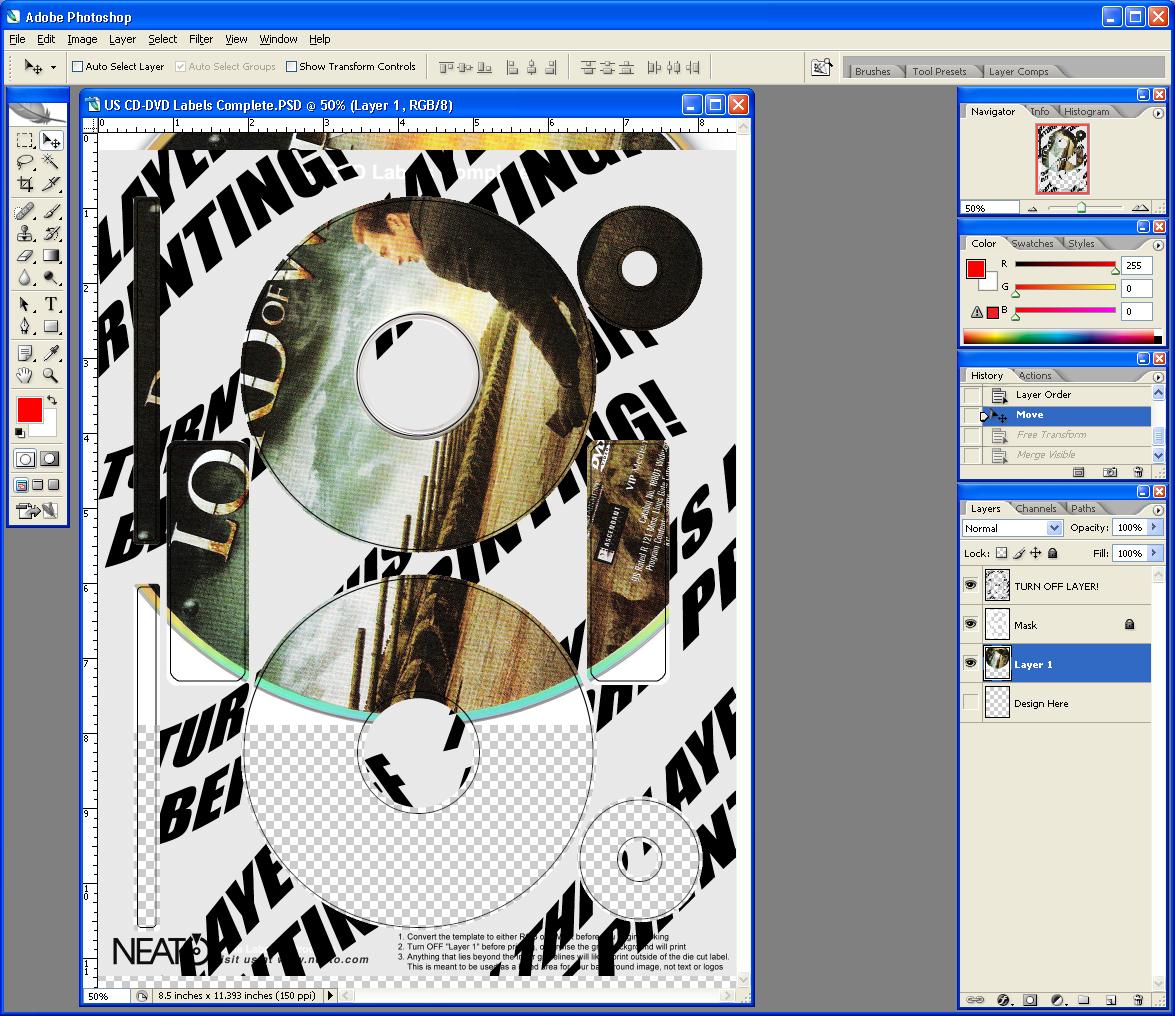Show the Design Here layer

(970, 703)
